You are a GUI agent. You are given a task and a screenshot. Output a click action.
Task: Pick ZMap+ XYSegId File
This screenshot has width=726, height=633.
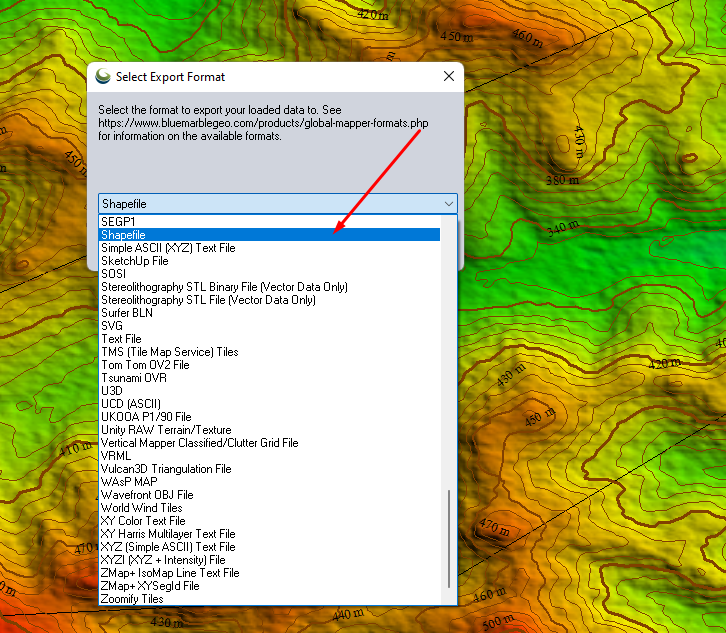270,586
